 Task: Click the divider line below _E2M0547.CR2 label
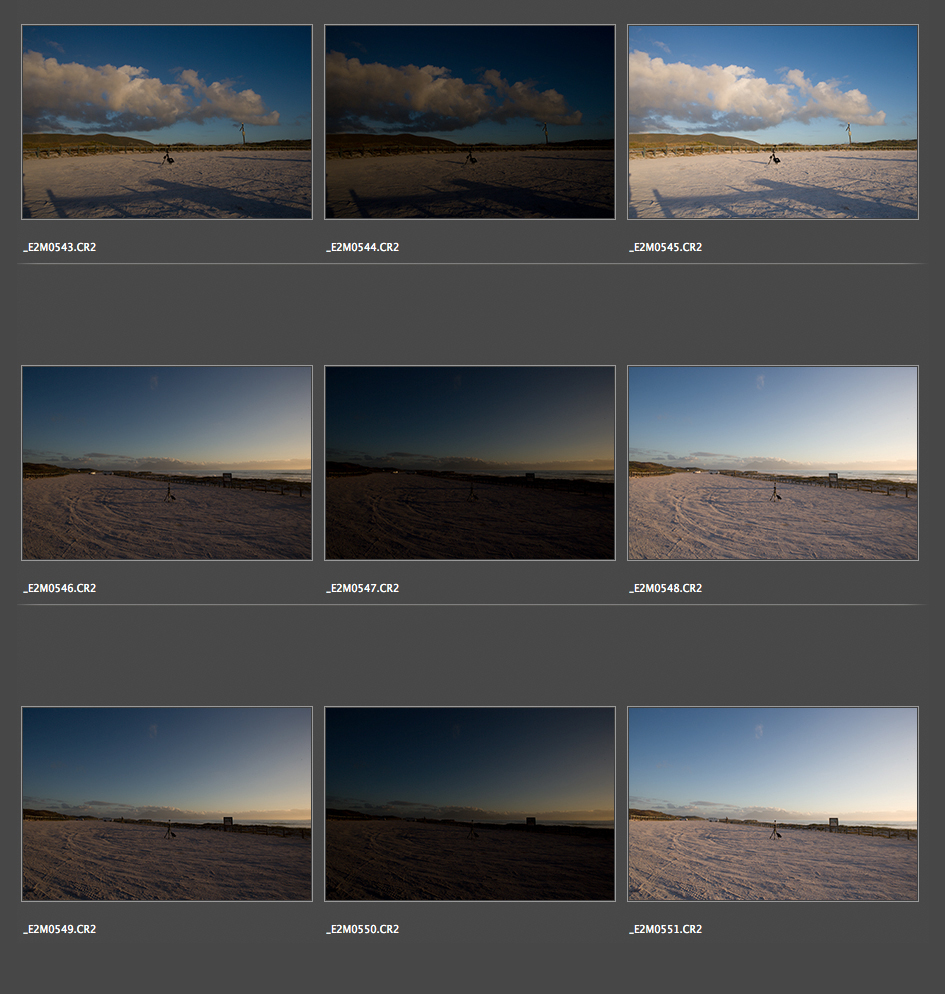click(x=470, y=605)
